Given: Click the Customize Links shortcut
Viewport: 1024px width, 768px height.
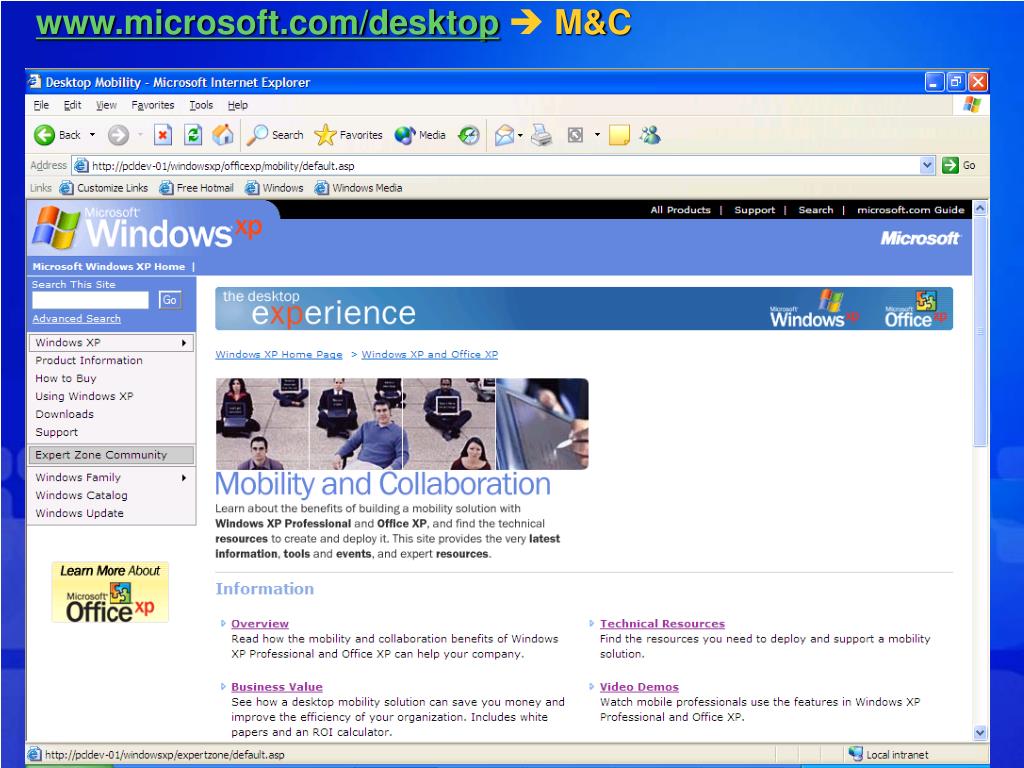Looking at the screenshot, I should (x=104, y=188).
